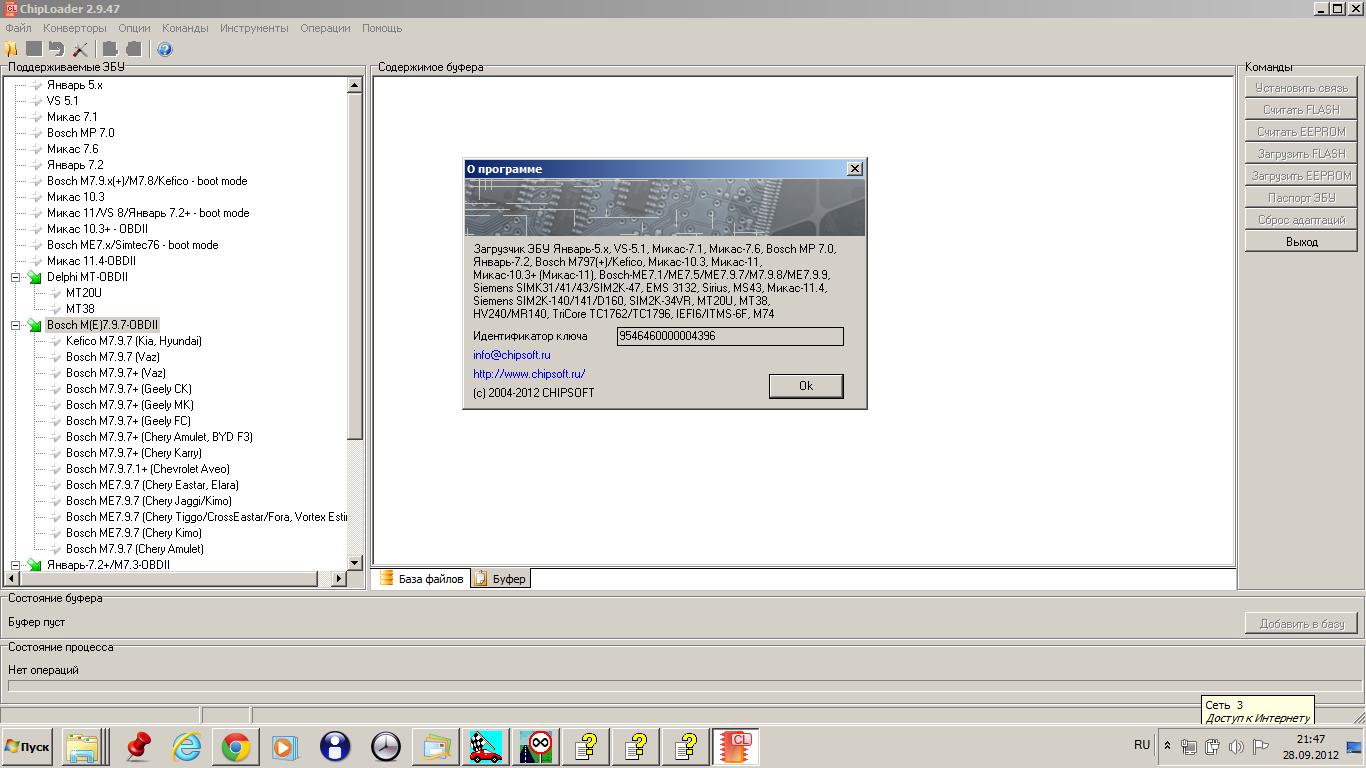
Task: Click the red pushpin taskbar icon
Action: (138, 747)
